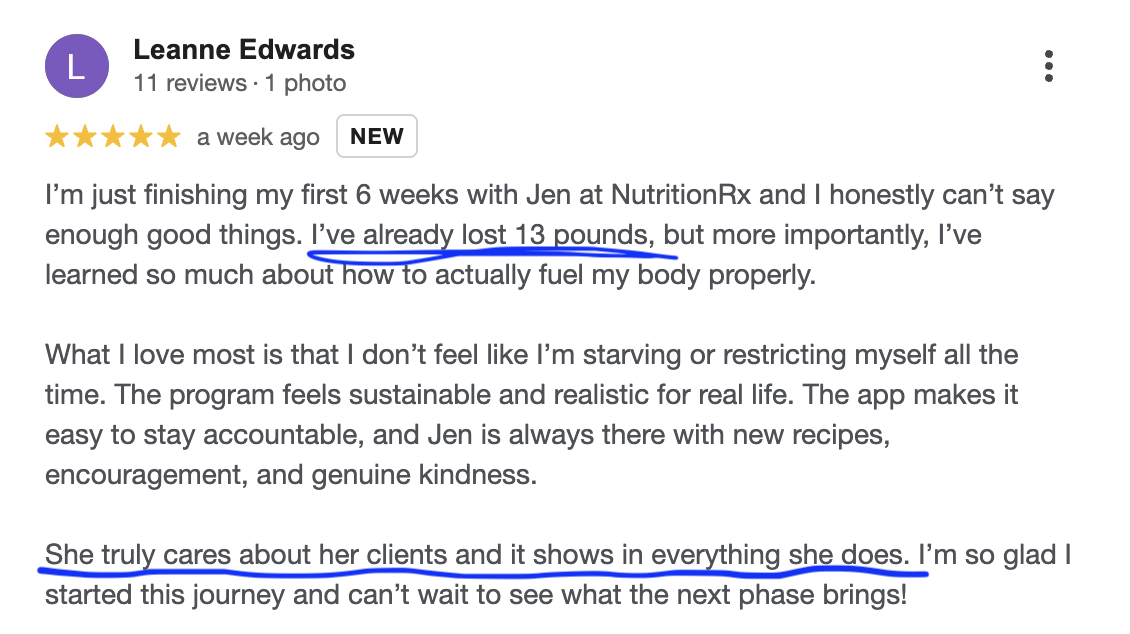Viewport: 1130px width, 634px height.
Task: Click the second gold rating star
Action: point(84,136)
